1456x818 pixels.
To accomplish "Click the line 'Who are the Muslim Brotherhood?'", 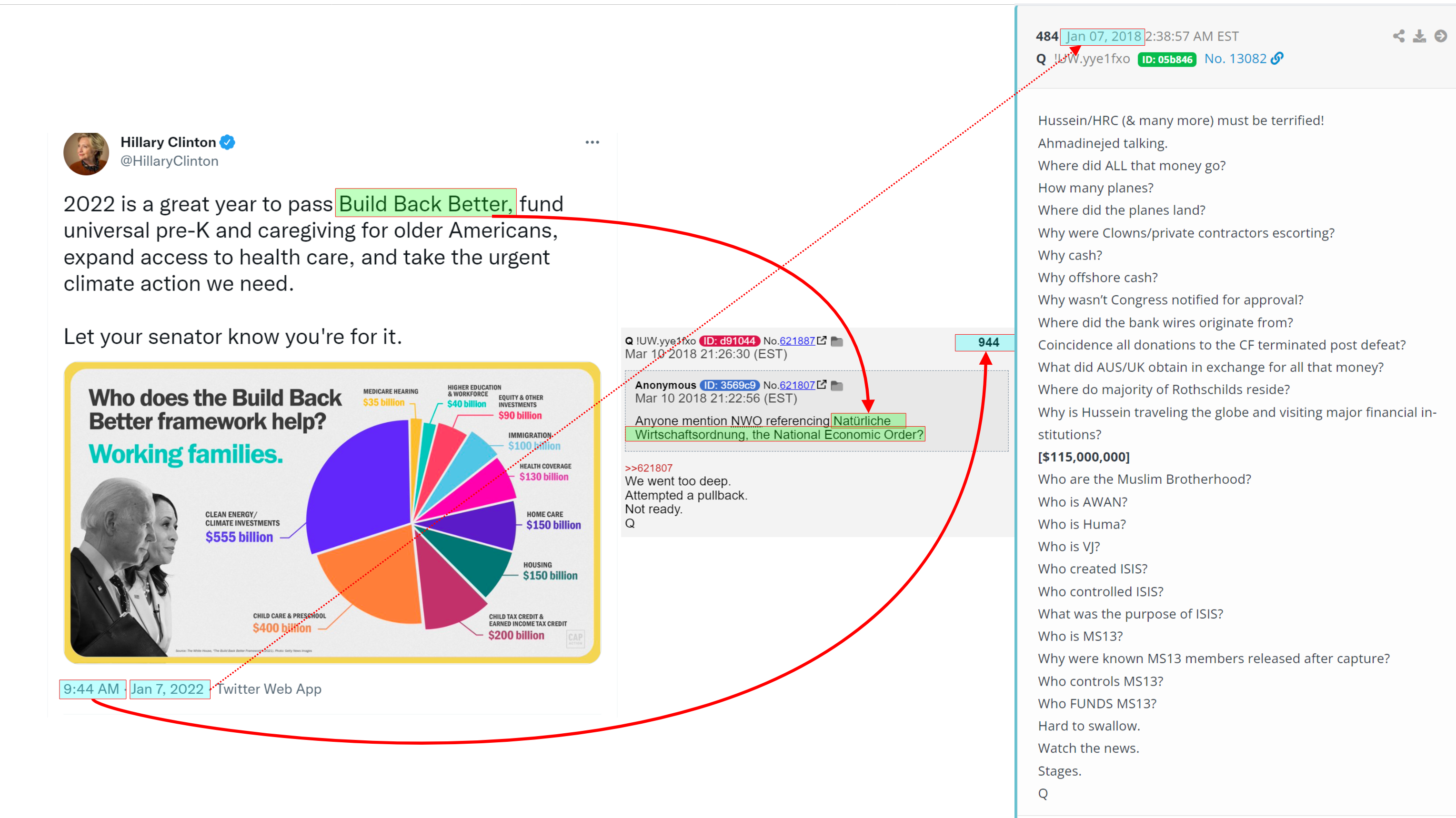I will (1145, 479).
